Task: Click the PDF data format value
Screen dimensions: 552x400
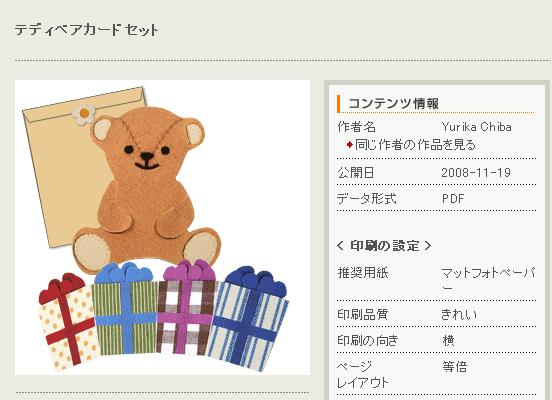Action: coord(453,199)
